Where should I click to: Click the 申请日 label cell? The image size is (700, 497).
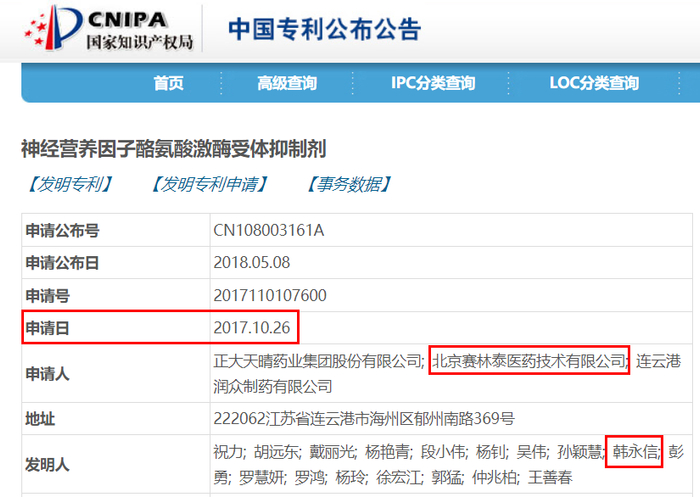point(116,328)
